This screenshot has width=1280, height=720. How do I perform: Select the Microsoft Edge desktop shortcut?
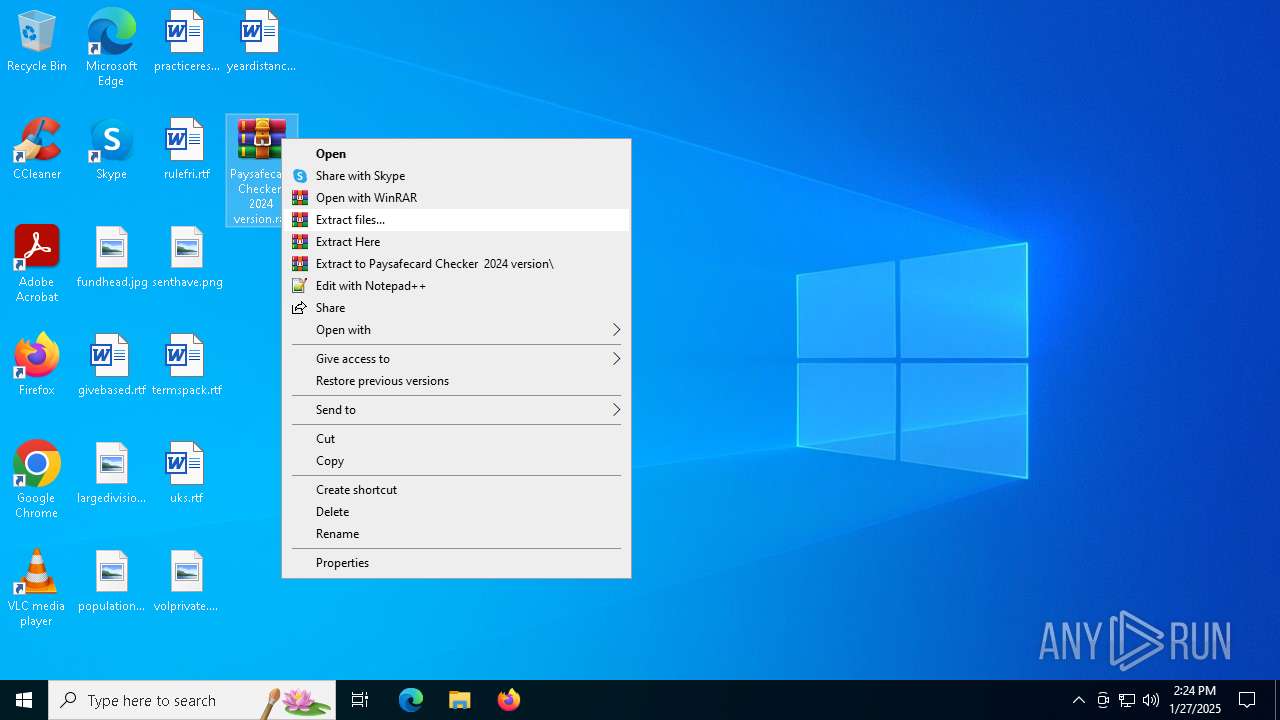[111, 48]
